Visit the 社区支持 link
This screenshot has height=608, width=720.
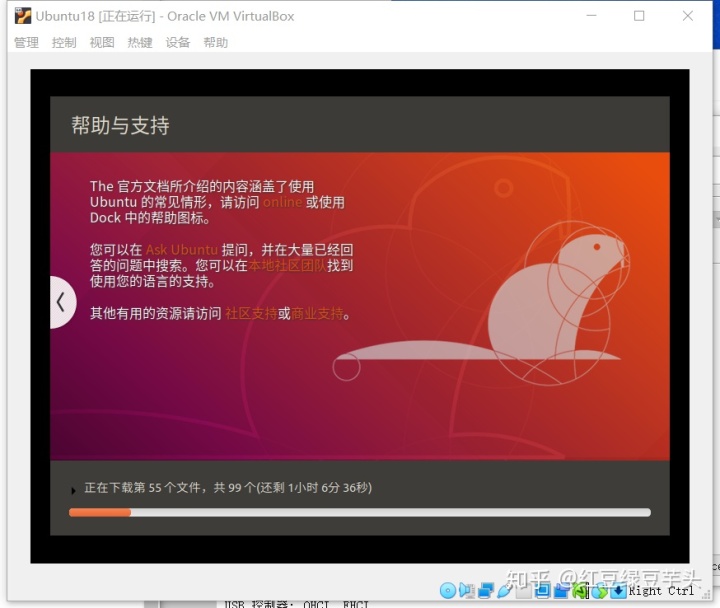point(251,314)
